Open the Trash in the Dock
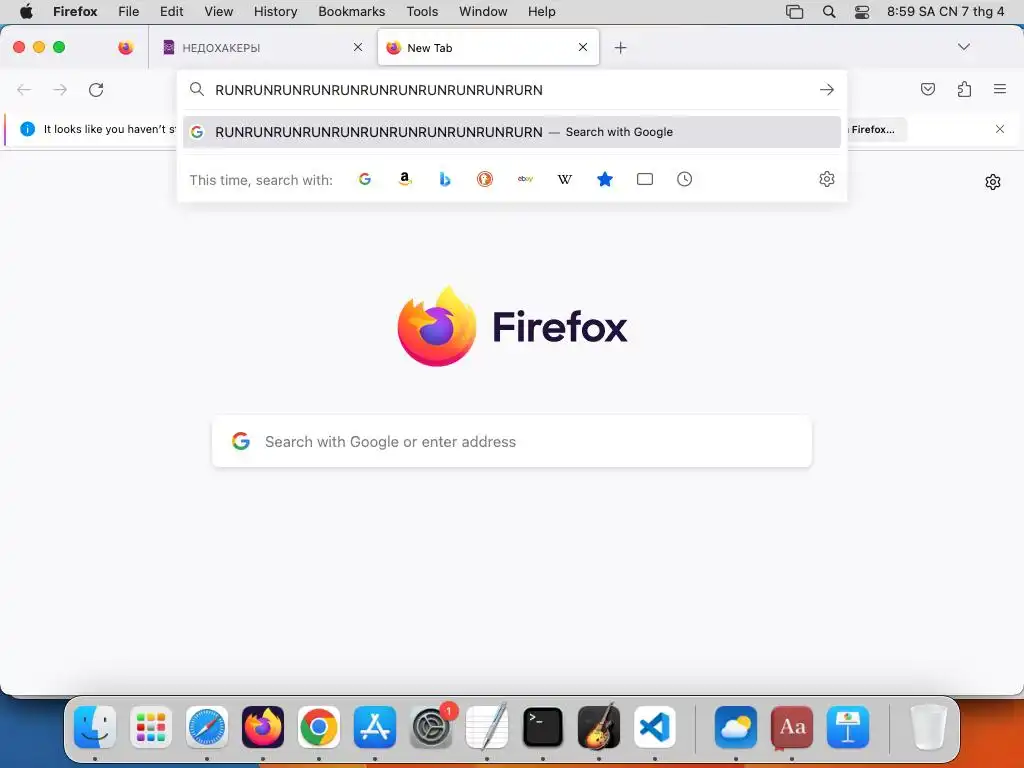 (928, 727)
